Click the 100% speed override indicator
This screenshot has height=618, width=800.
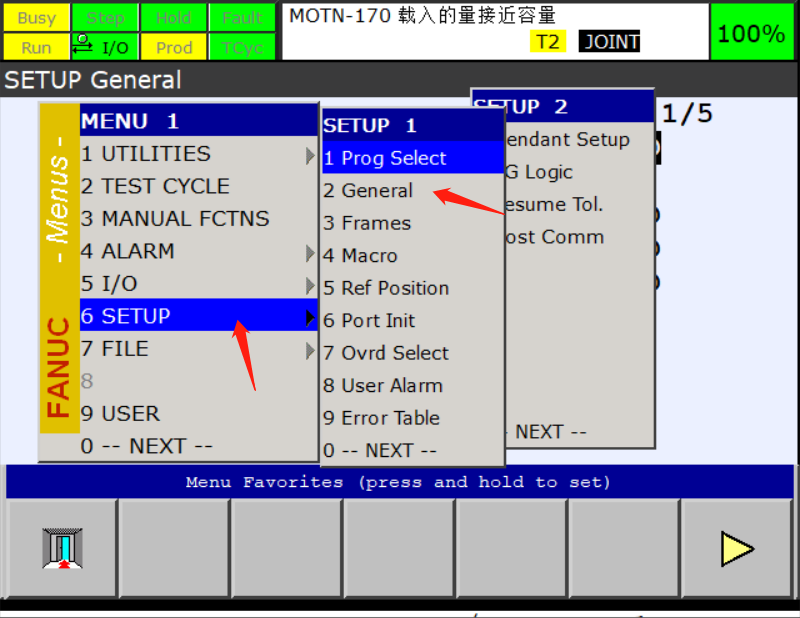coord(751,33)
